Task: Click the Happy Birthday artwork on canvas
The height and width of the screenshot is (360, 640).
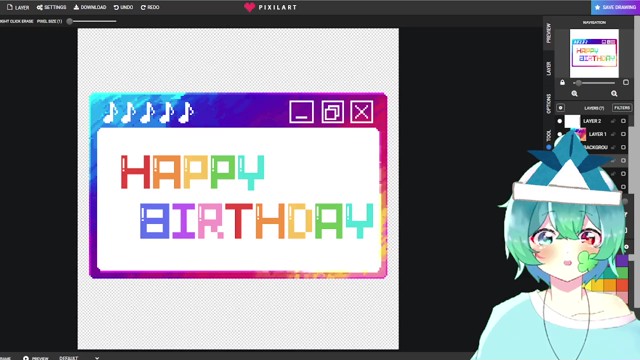Action: click(x=238, y=186)
